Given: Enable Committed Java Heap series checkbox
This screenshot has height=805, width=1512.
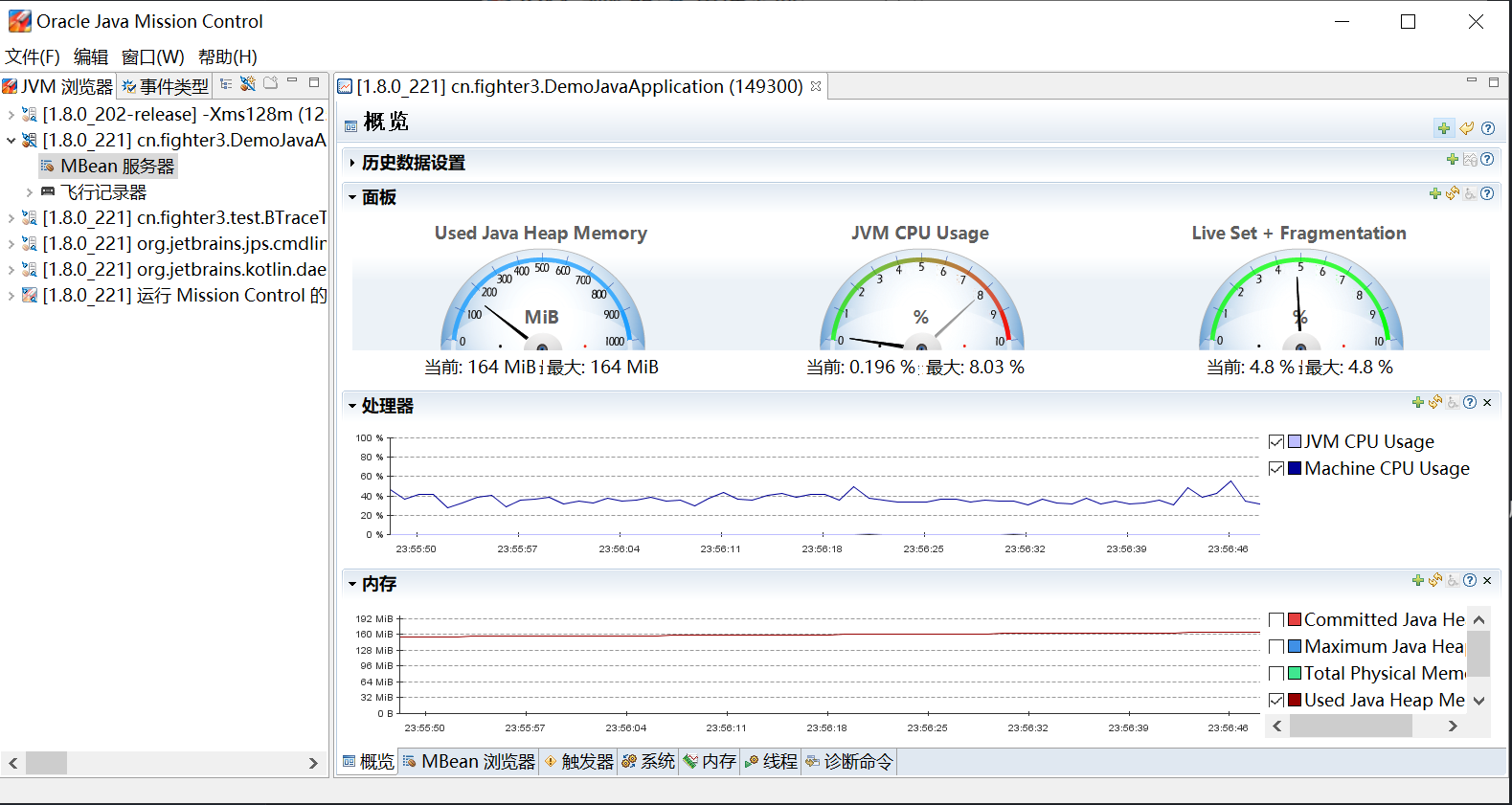Looking at the screenshot, I should (1276, 620).
